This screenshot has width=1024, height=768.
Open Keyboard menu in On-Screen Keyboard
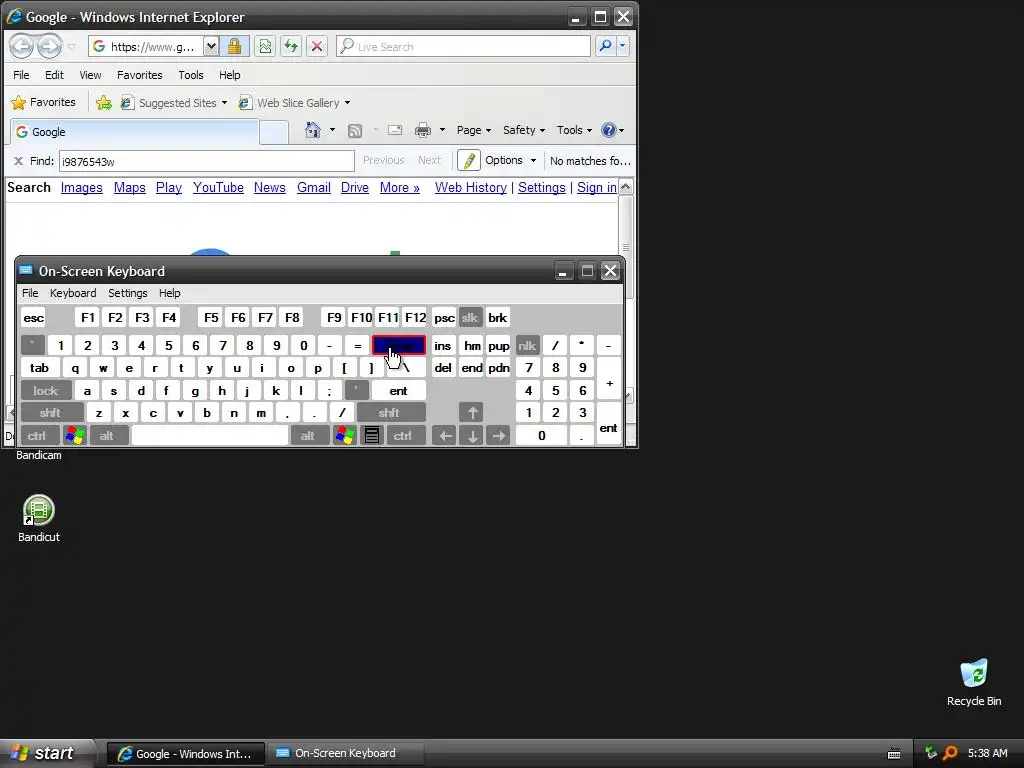[73, 293]
